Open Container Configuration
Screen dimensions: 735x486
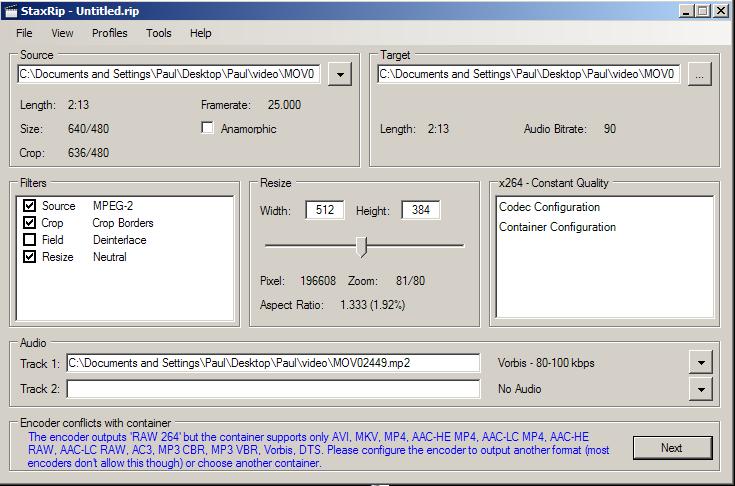pyautogui.click(x=557, y=227)
